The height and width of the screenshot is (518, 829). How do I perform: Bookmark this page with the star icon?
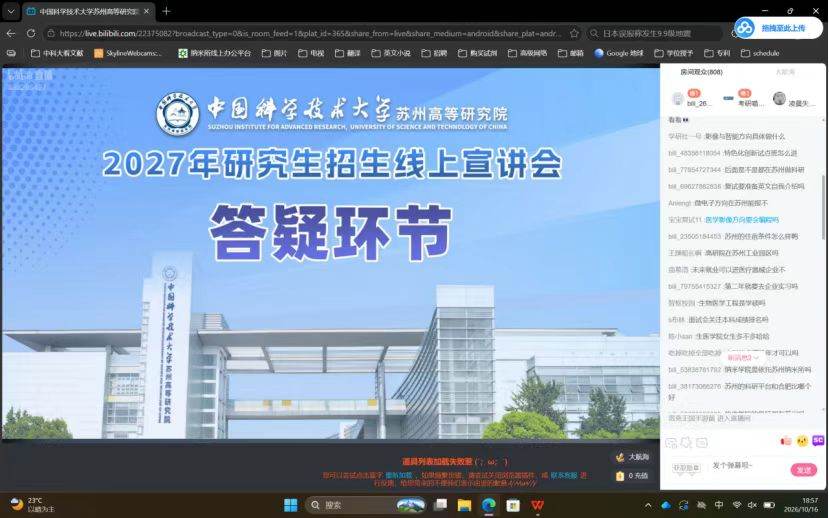pos(574,33)
